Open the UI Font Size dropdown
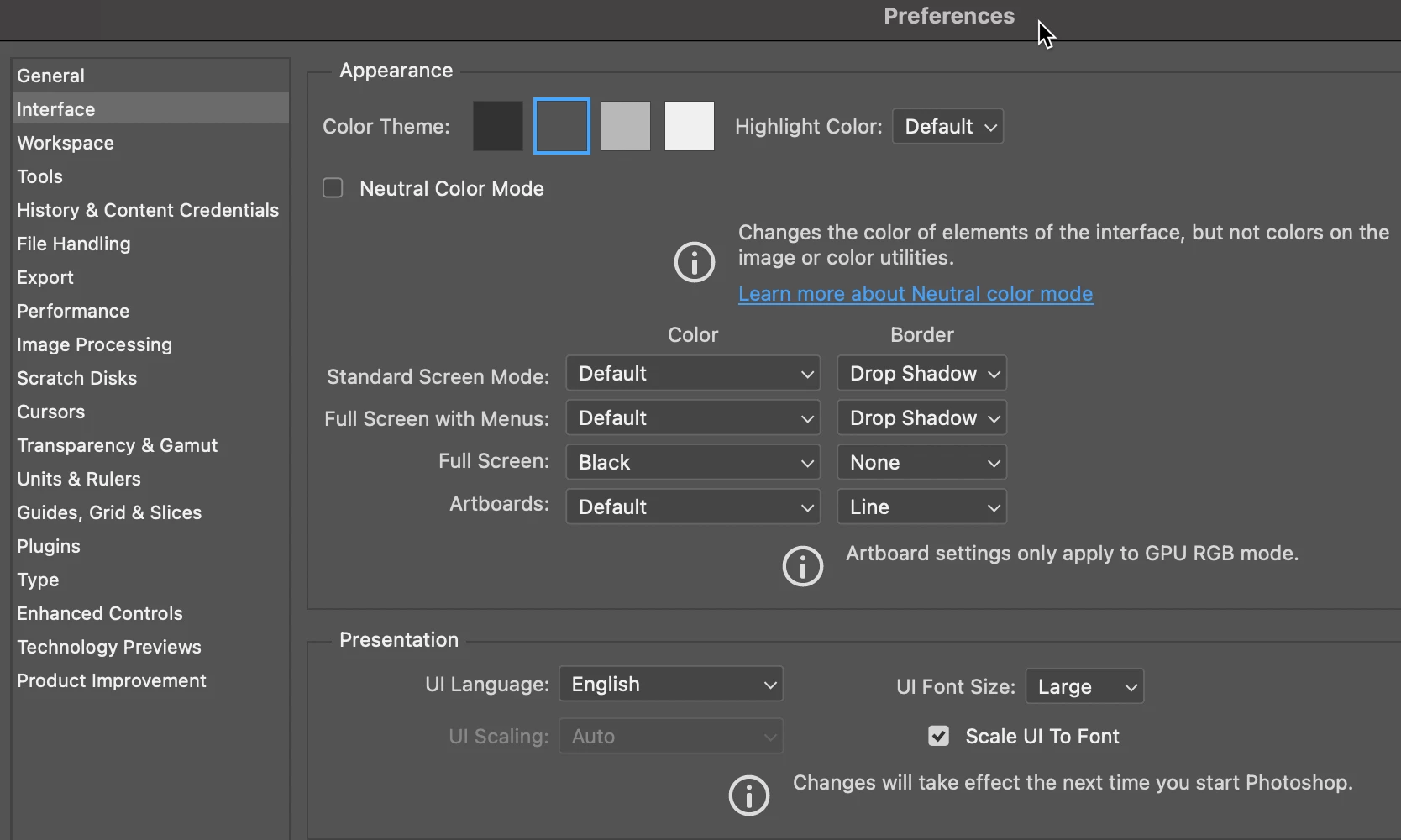The height and width of the screenshot is (840, 1401). pos(1084,686)
